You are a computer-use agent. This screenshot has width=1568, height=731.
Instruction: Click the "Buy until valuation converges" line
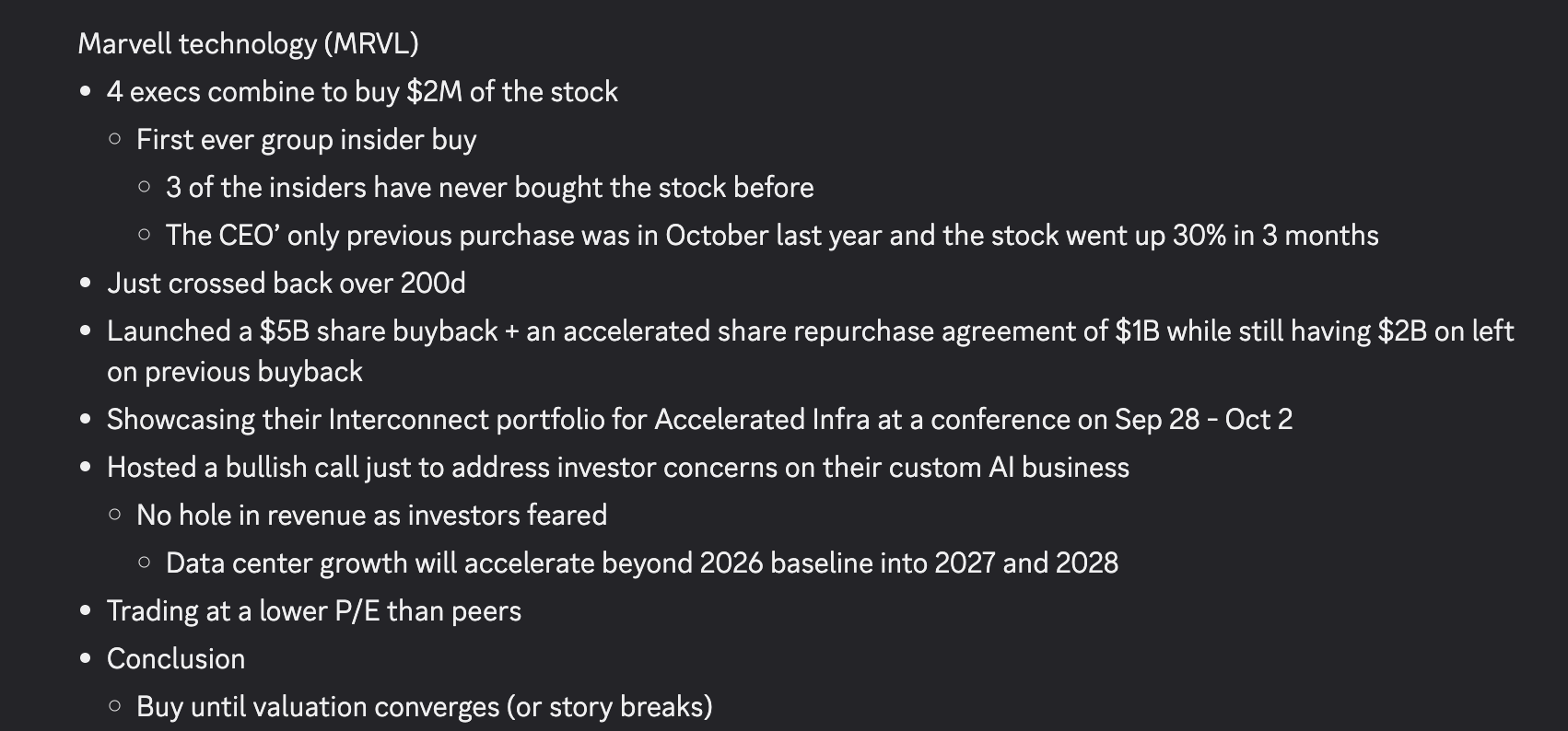click(x=424, y=706)
